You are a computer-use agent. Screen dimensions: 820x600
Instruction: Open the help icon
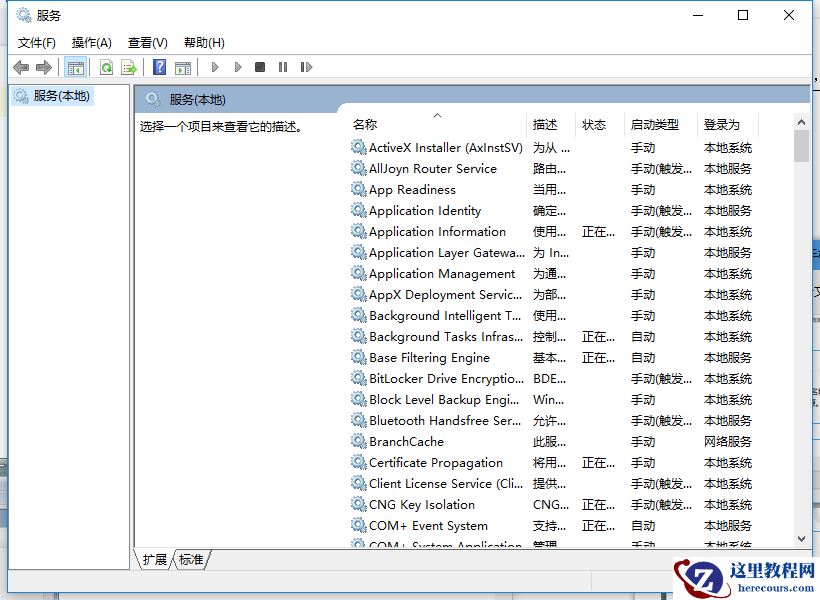(160, 67)
